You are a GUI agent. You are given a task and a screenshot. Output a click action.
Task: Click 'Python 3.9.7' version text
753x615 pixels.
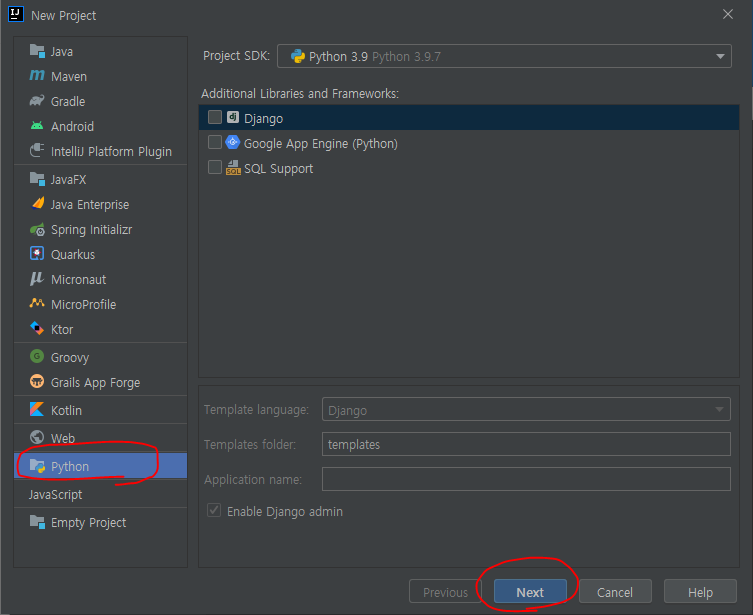[406, 57]
